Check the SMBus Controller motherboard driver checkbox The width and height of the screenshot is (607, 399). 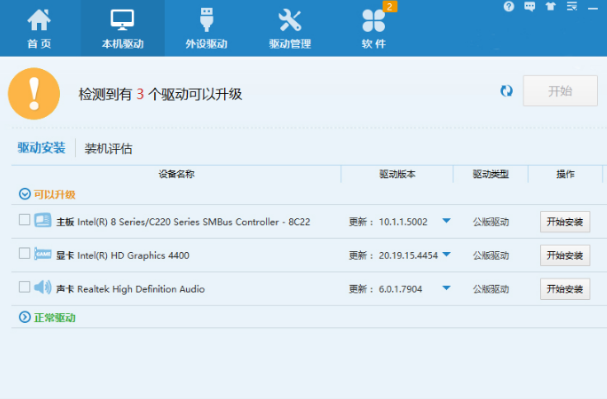pos(24,220)
